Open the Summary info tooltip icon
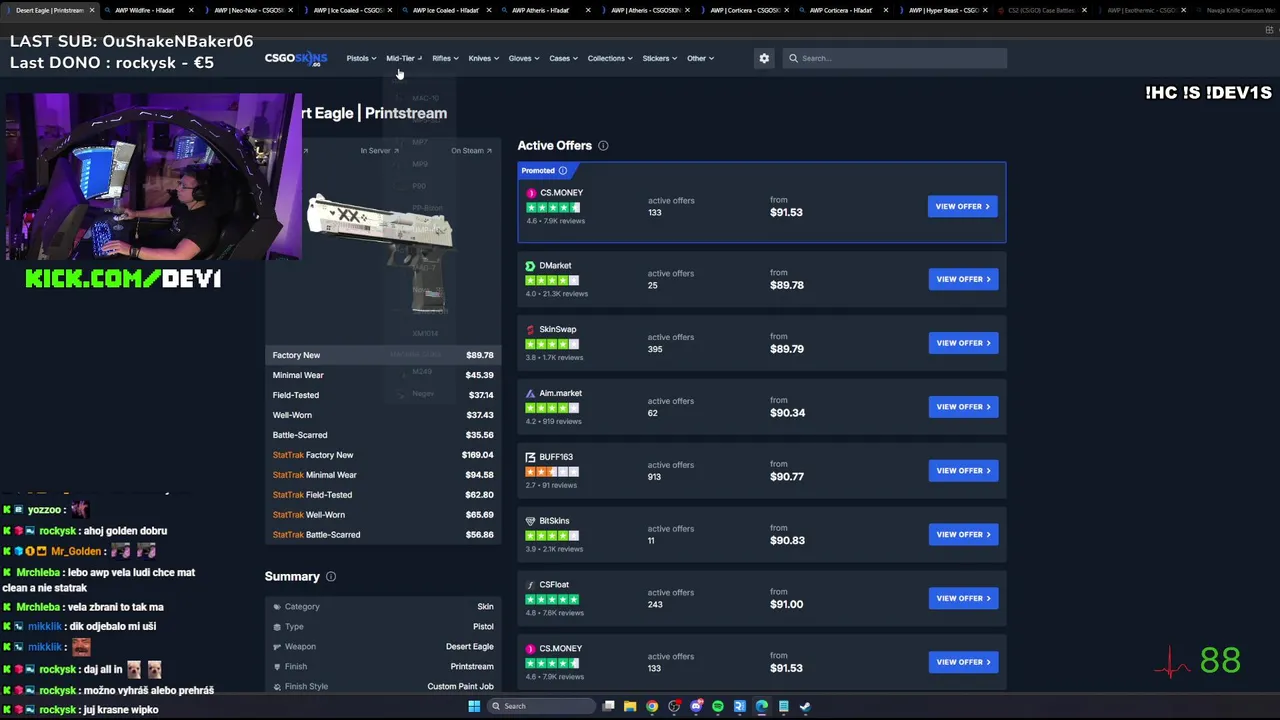 tap(331, 577)
